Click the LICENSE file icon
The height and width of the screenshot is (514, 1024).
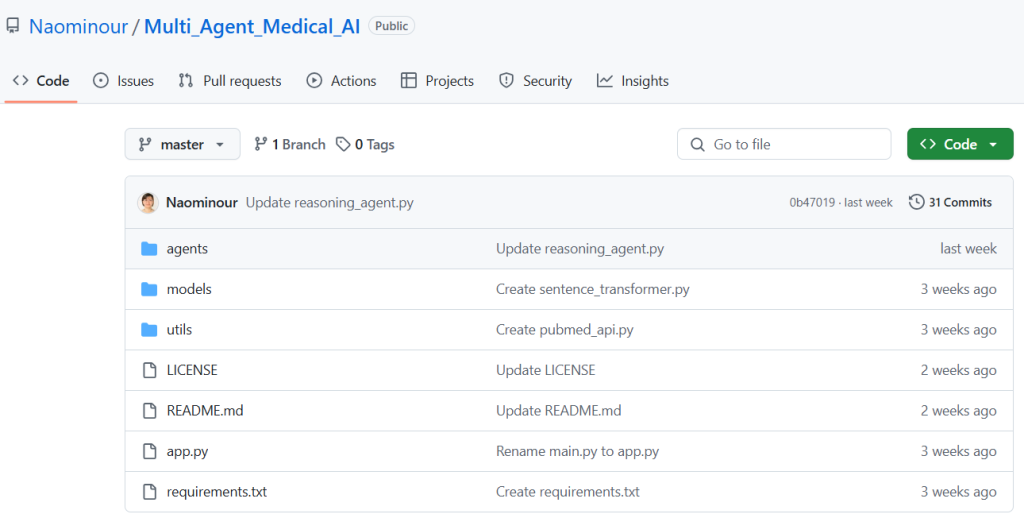click(150, 370)
